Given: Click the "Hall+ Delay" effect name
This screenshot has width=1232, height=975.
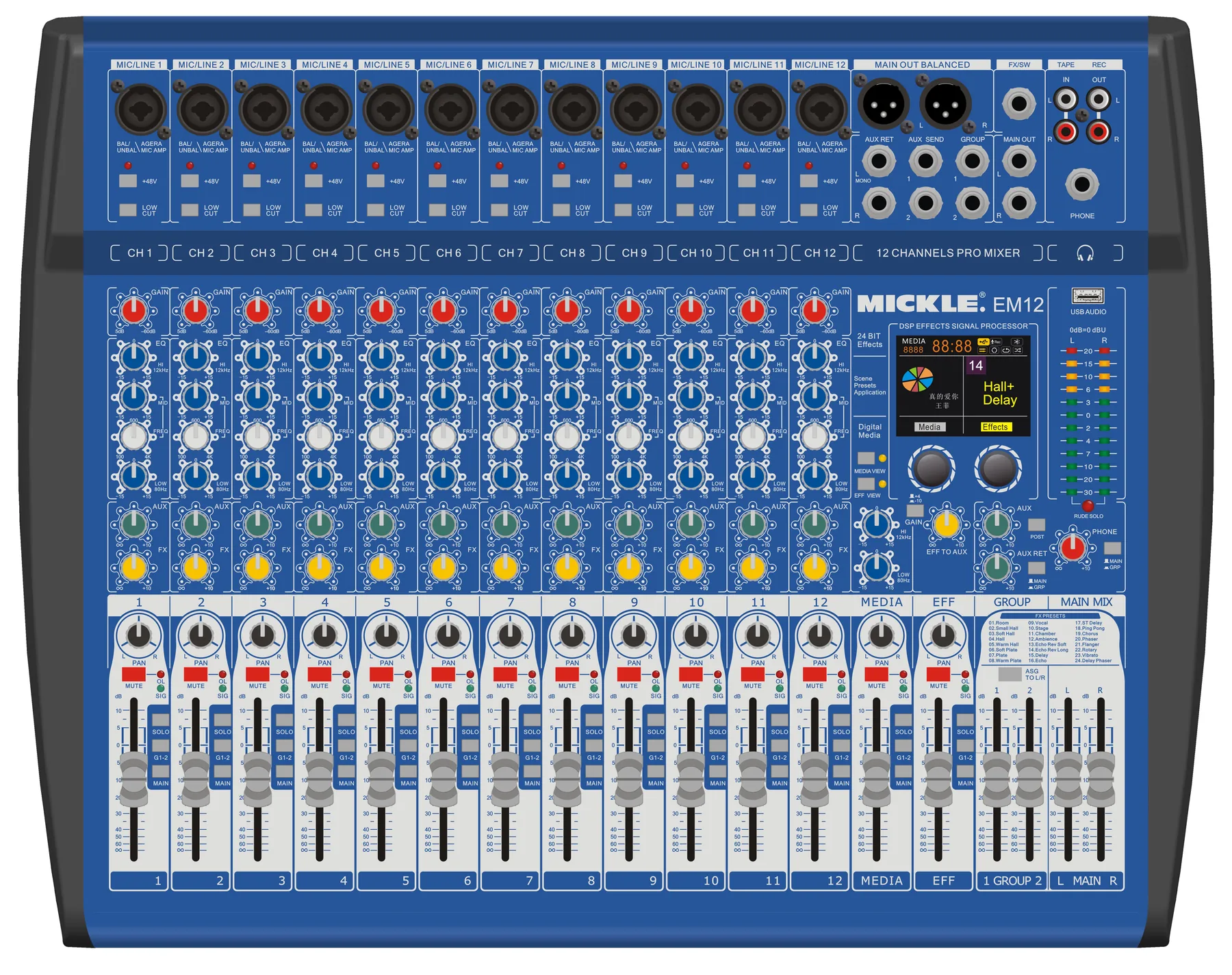Looking at the screenshot, I should (999, 393).
